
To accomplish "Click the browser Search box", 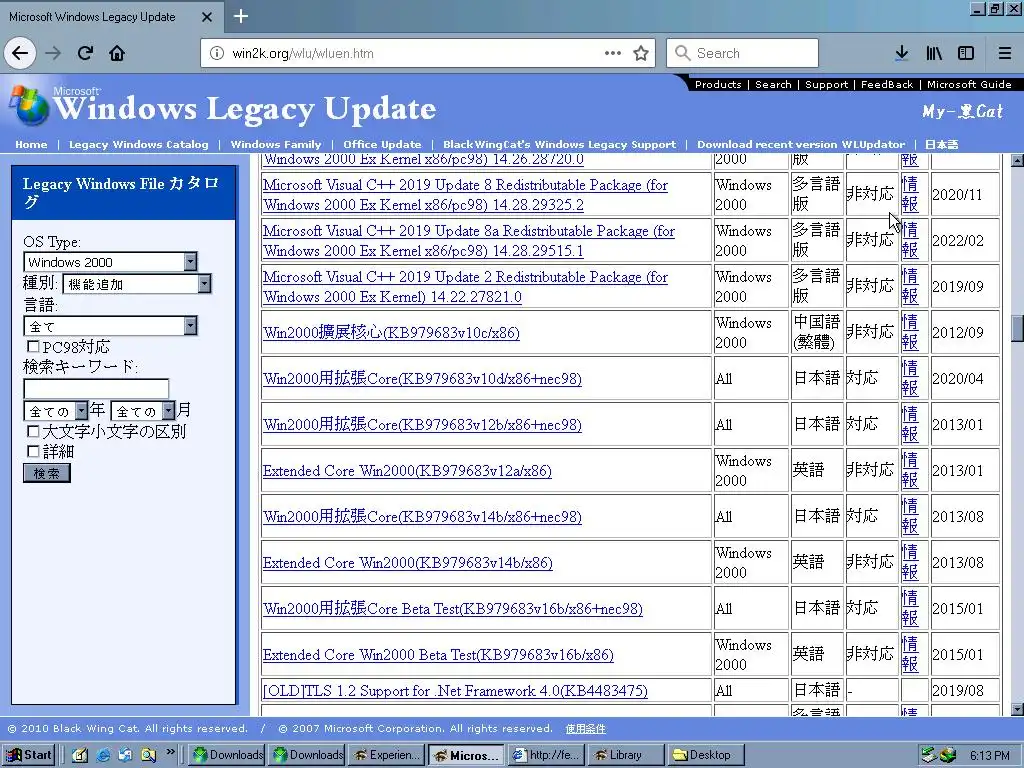I will click(x=743, y=53).
